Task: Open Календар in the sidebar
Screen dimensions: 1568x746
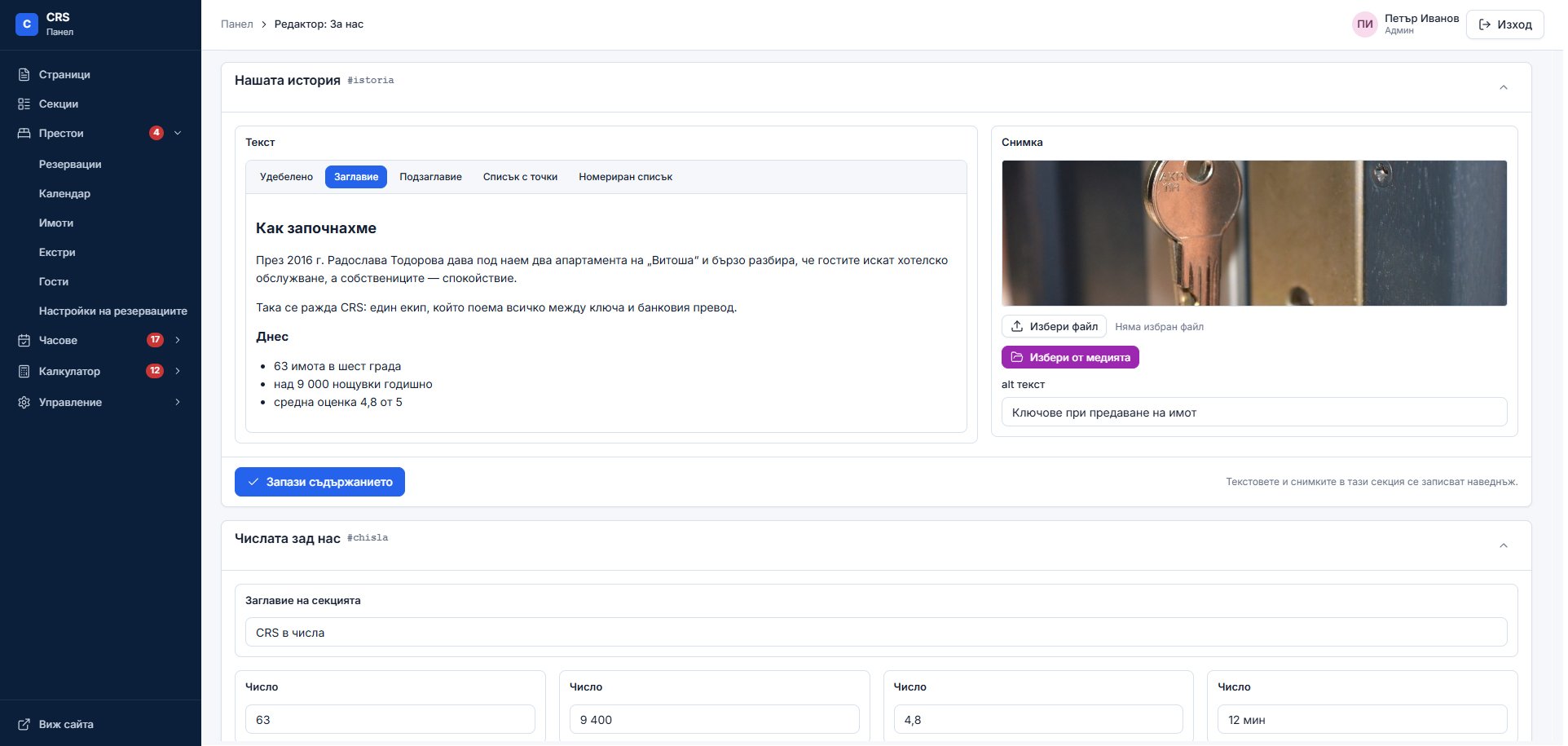Action: pos(64,193)
